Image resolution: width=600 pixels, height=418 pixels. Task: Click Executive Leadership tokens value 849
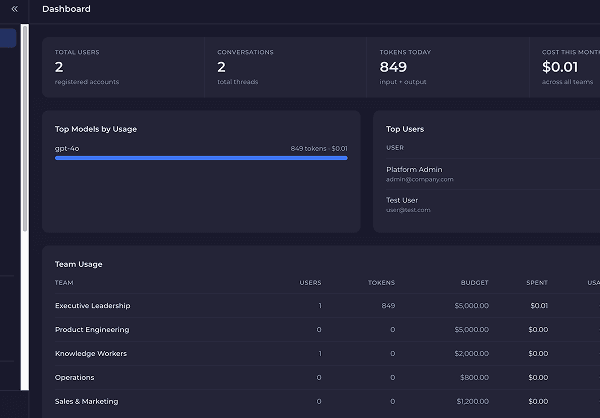[388, 305]
